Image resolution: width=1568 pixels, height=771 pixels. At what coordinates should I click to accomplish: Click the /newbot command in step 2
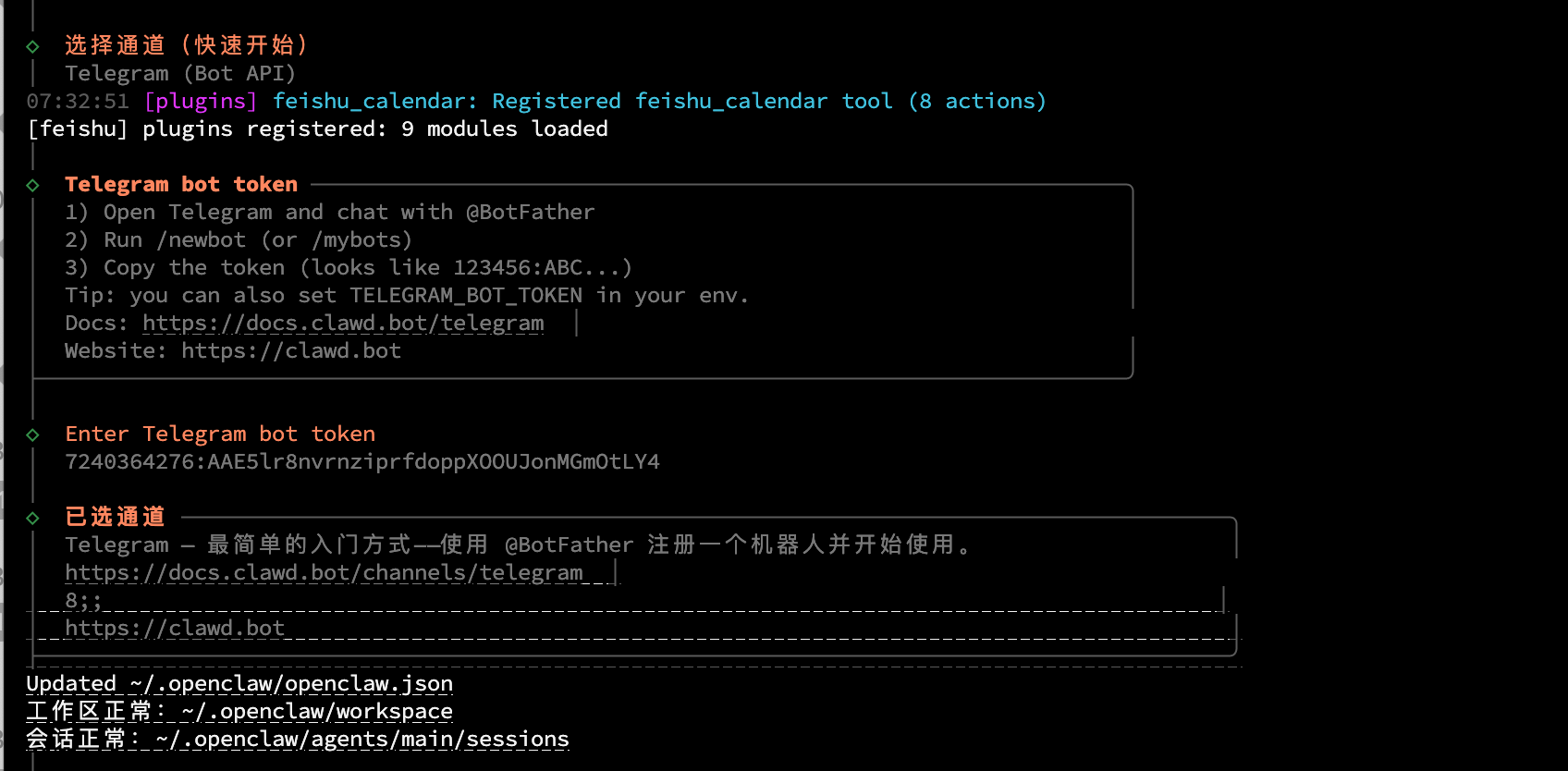pyautogui.click(x=202, y=240)
